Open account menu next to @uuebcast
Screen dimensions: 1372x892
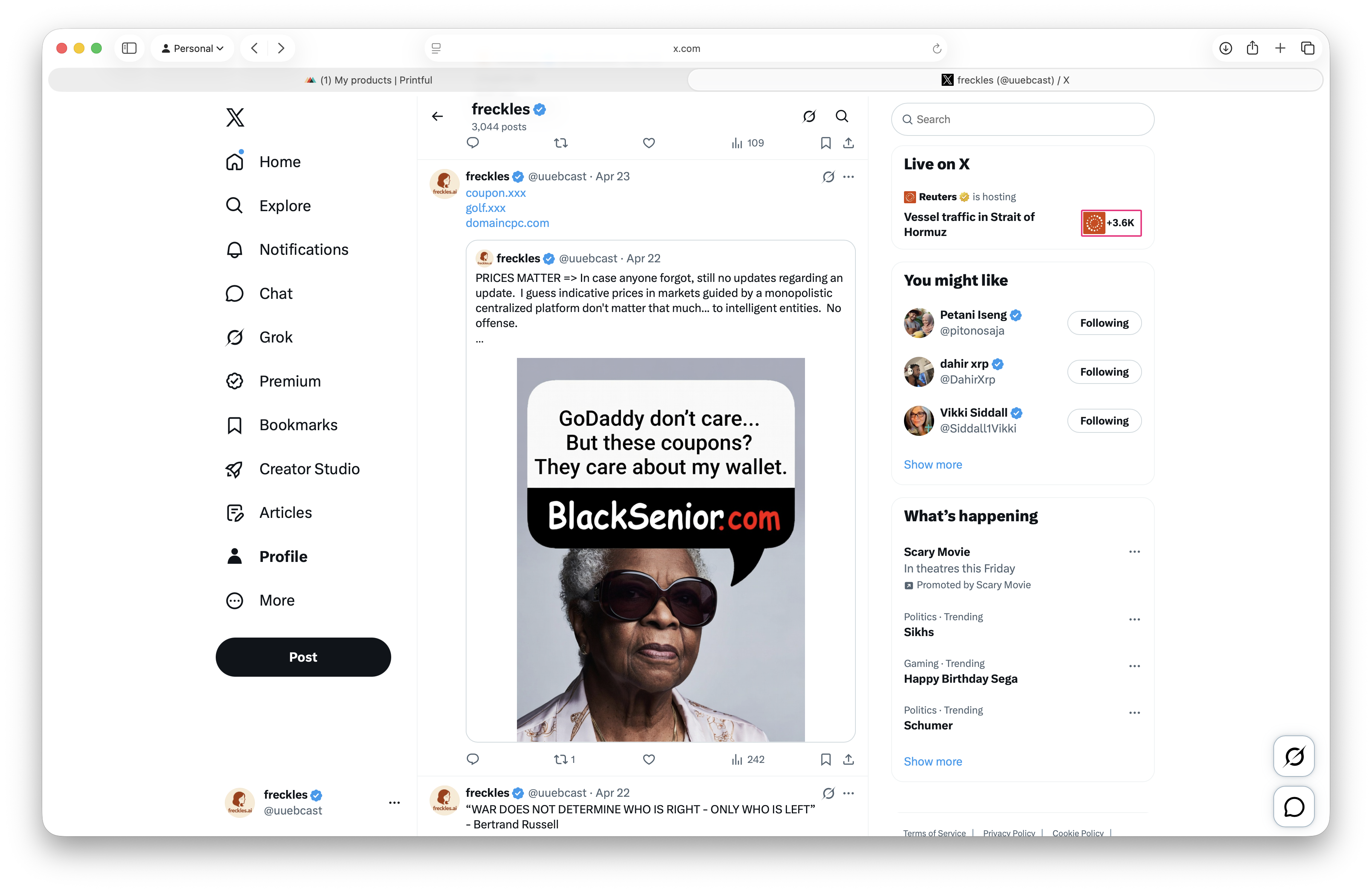394,803
